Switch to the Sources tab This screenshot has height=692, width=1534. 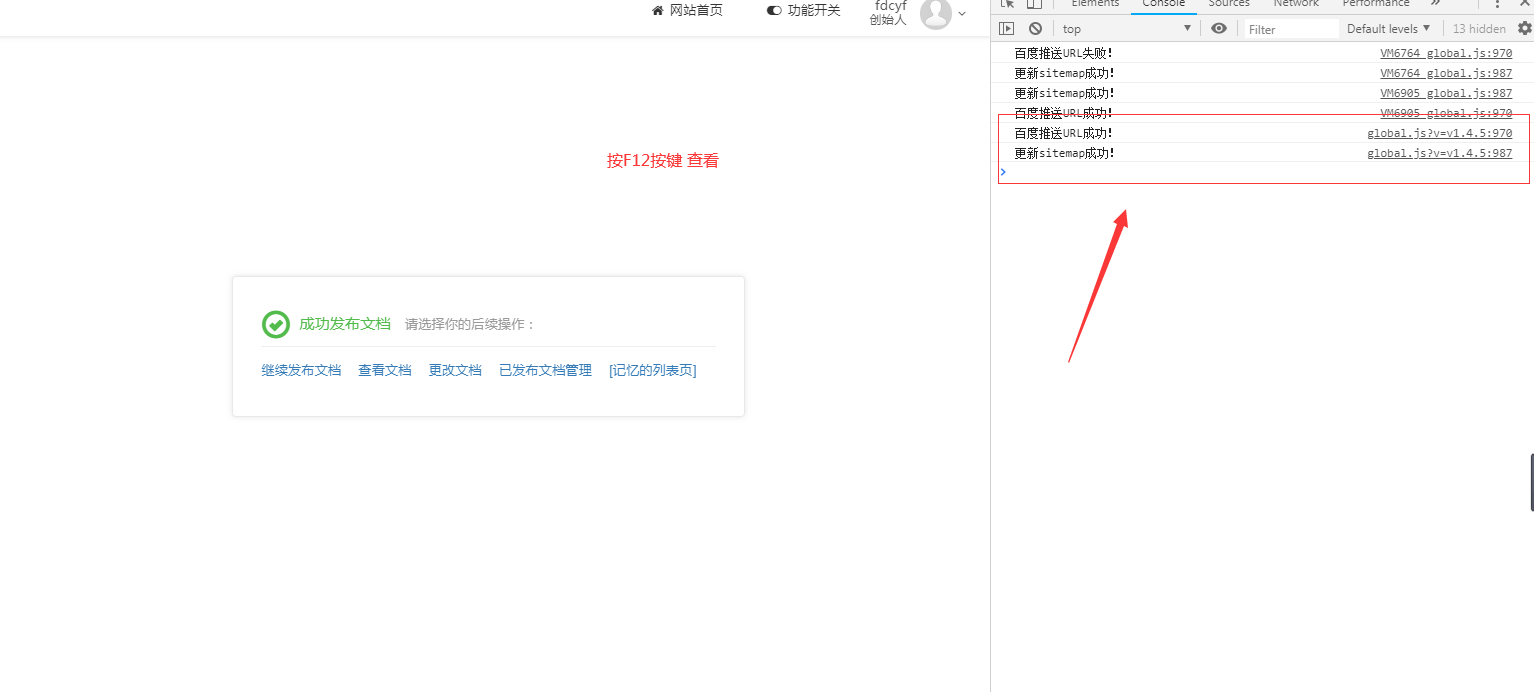click(x=1229, y=4)
